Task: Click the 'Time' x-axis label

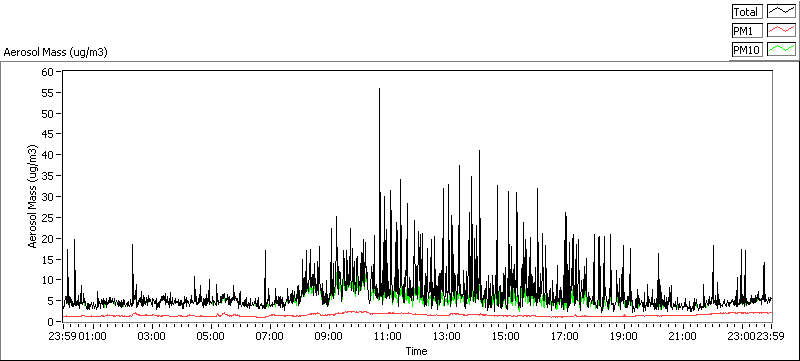Action: [x=416, y=351]
